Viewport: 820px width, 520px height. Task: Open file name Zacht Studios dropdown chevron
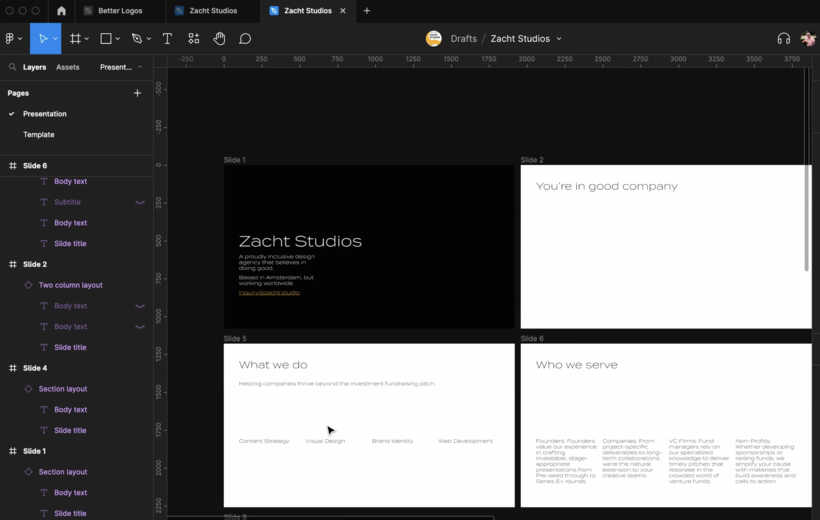point(559,39)
